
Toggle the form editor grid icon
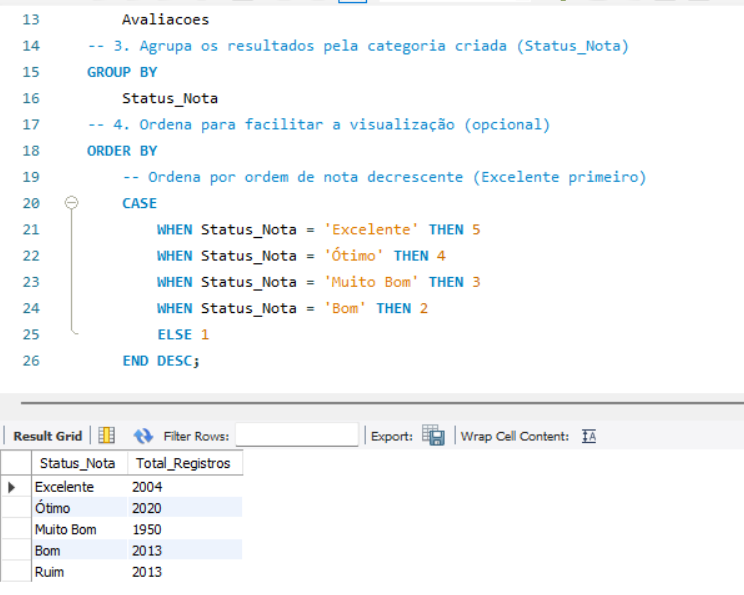(x=106, y=435)
